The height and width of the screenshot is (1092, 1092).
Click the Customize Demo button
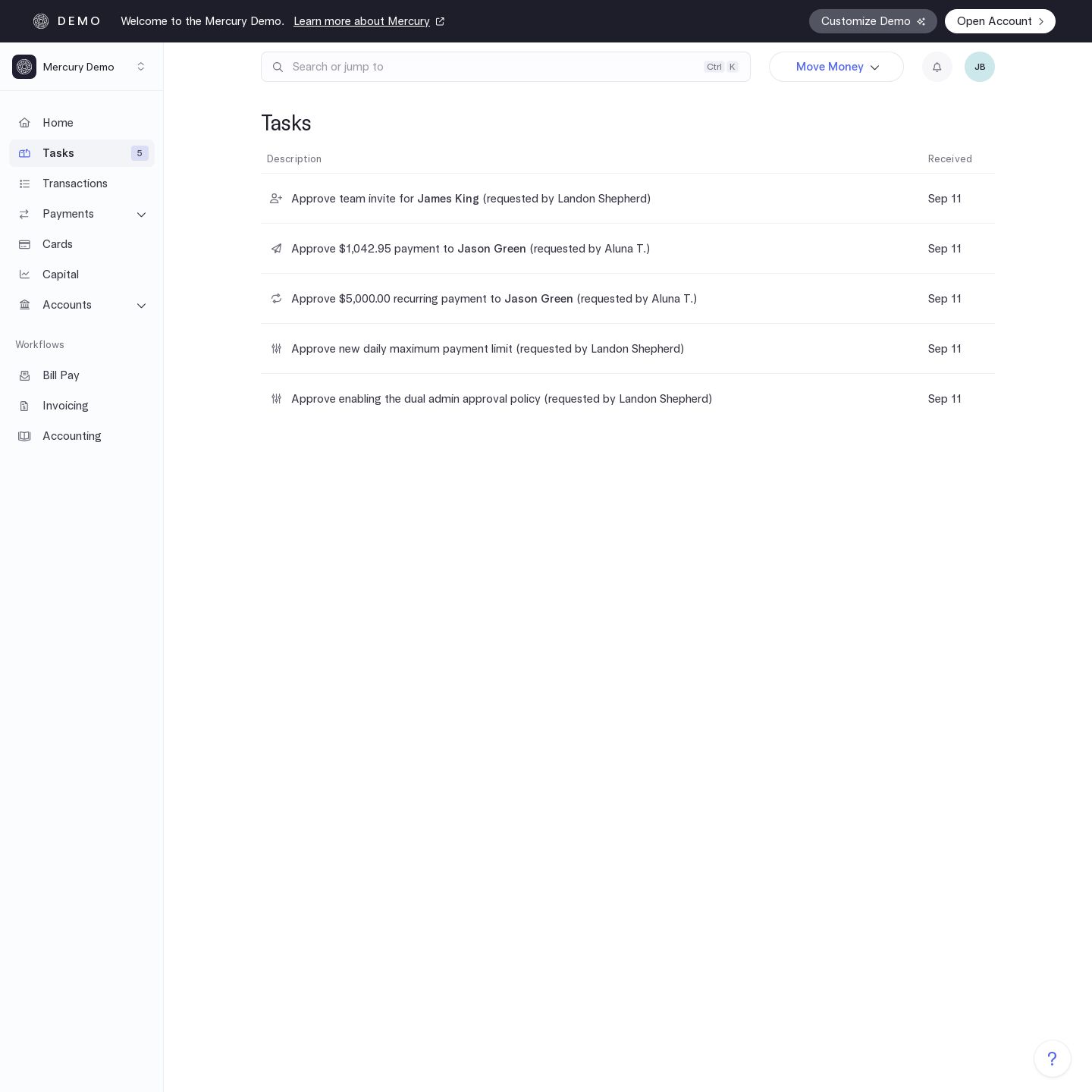point(872,21)
